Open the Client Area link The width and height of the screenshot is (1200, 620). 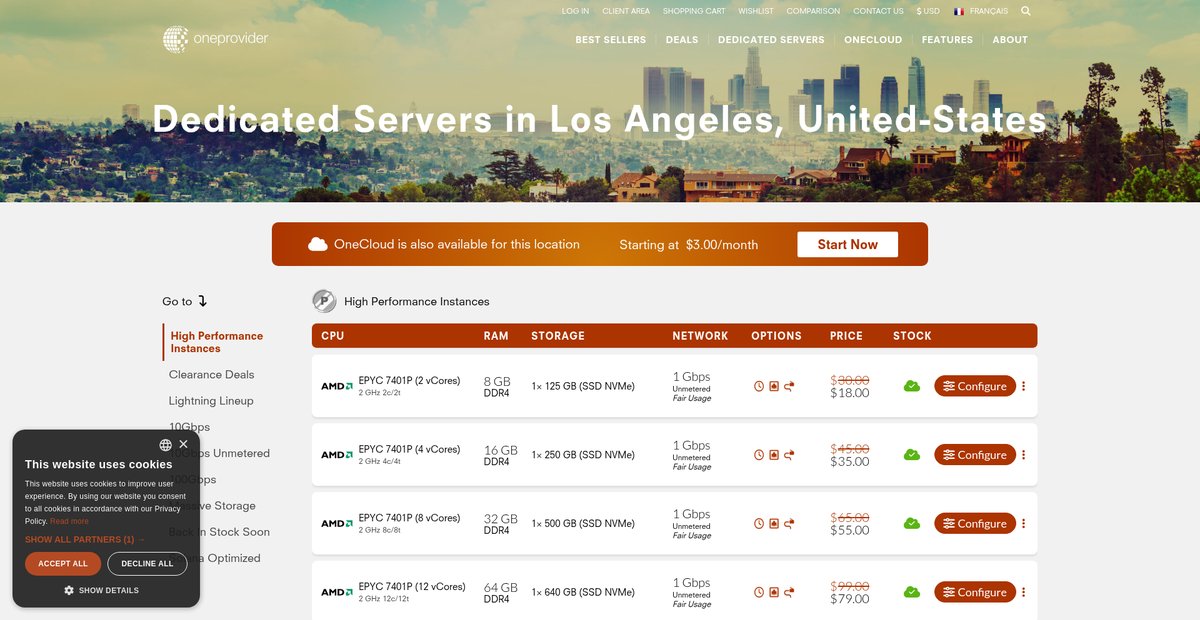[x=626, y=11]
